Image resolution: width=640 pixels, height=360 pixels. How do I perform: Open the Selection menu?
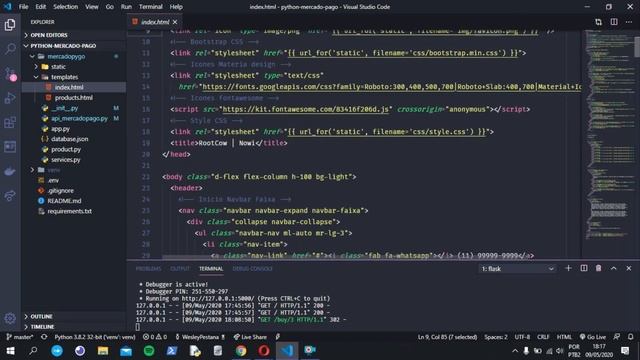tap(65, 7)
